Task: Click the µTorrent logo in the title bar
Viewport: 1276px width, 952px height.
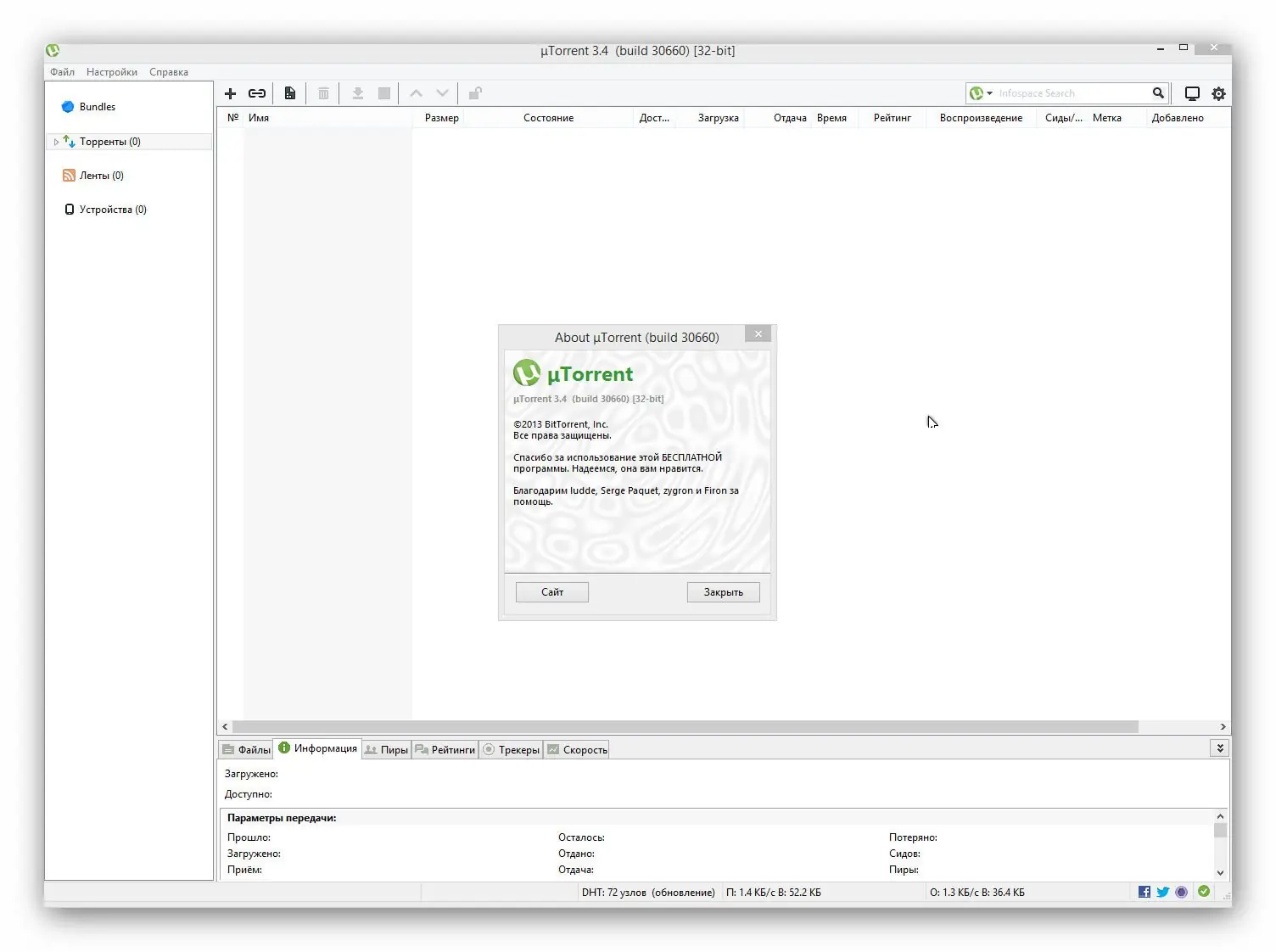Action: [53, 51]
